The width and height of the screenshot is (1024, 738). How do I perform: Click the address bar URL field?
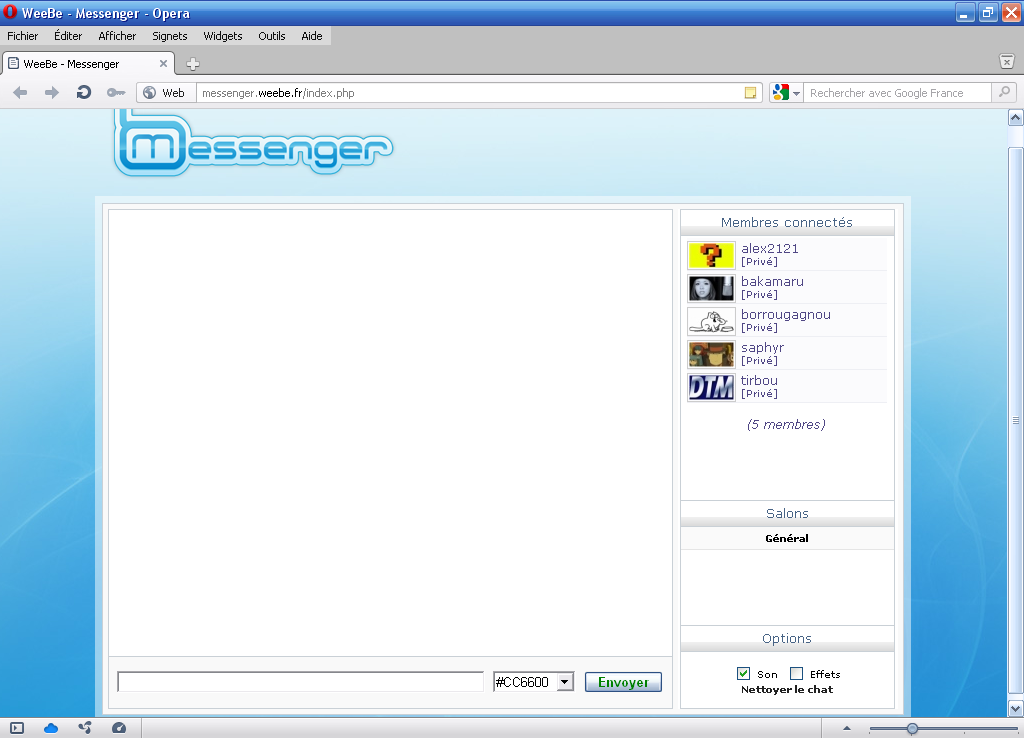click(470, 93)
